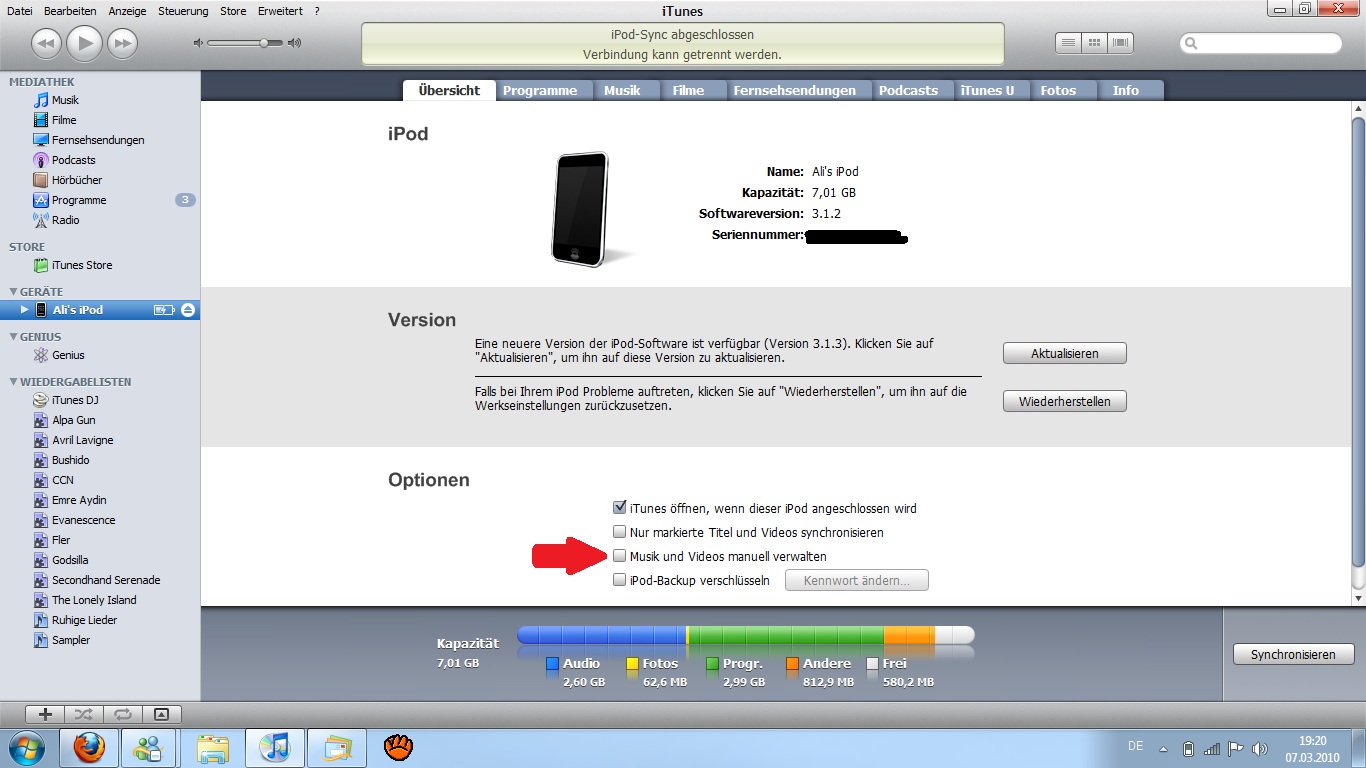1366x768 pixels.
Task: Open Podcasts library in the sidebar
Action: 64,160
